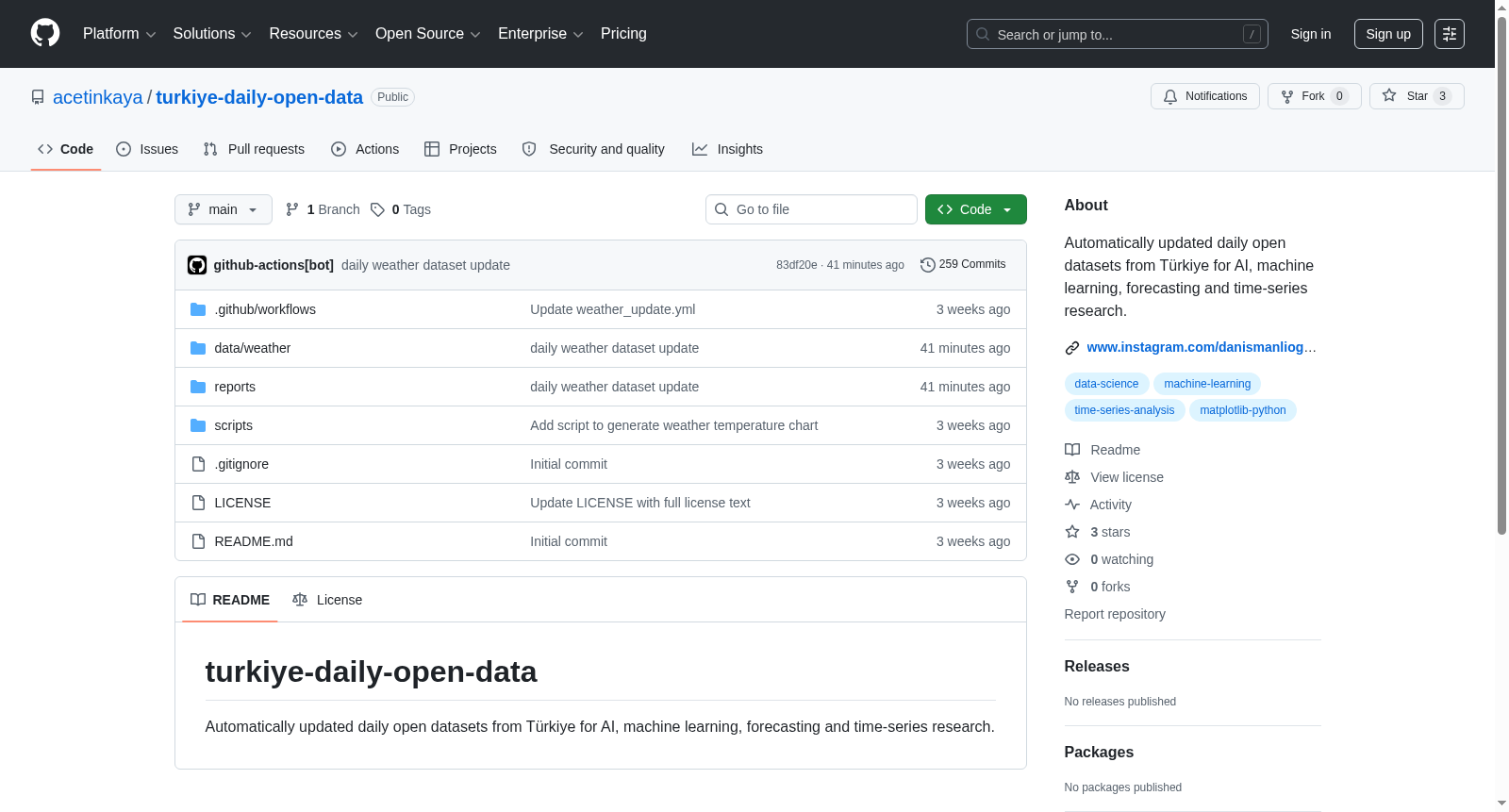Select the matplotlib-python topic tag
Screen dimensions: 1509x812
click(1243, 410)
